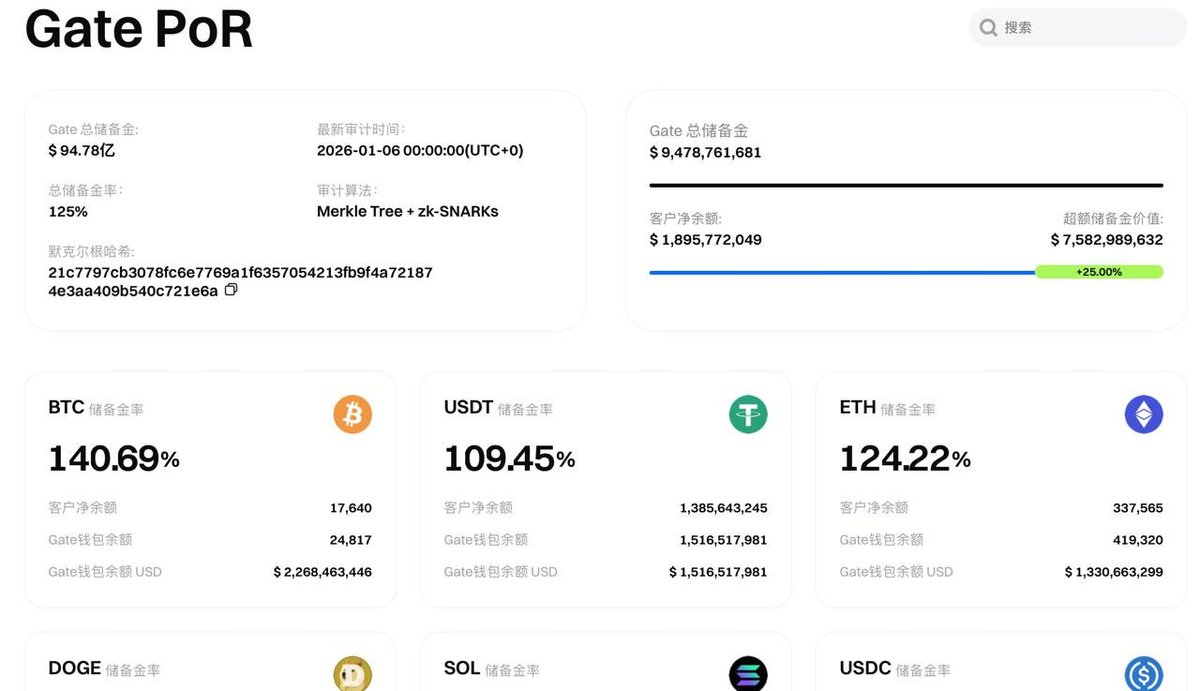Image resolution: width=1200 pixels, height=691 pixels.
Task: Open the ETH 储备金率 card heading
Action: (x=888, y=408)
